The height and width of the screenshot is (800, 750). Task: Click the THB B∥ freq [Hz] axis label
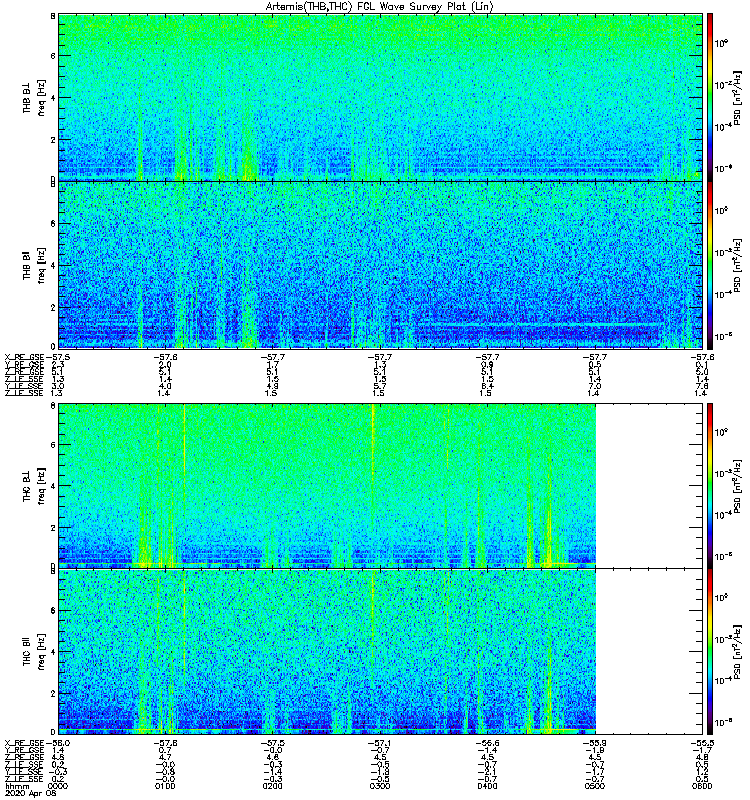pyautogui.click(x=34, y=265)
